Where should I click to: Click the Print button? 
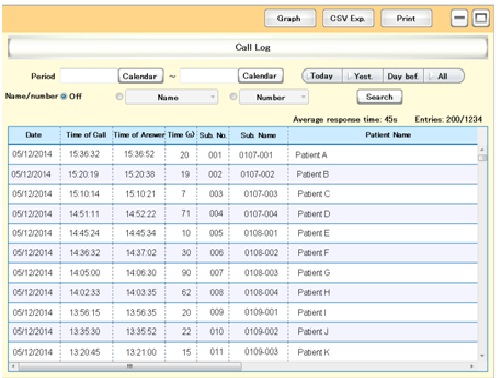click(x=406, y=18)
